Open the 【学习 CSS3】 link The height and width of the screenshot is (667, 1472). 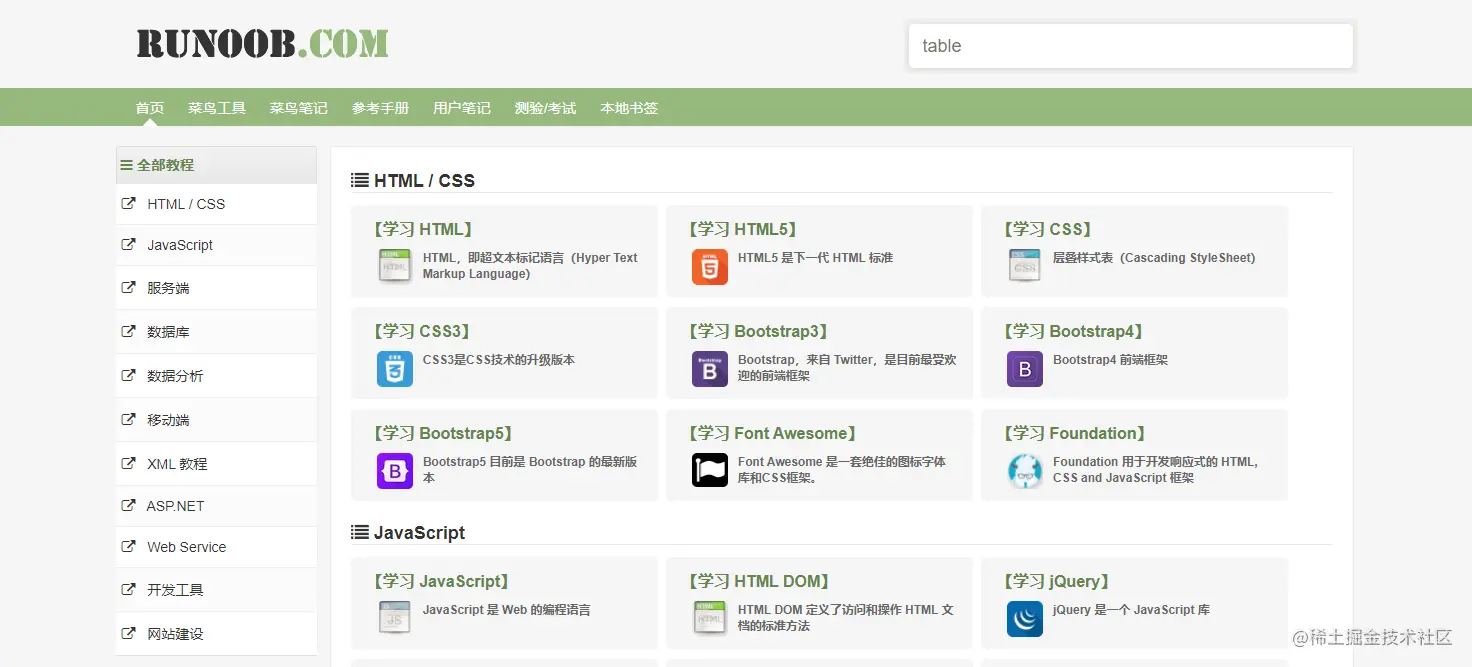coord(420,331)
